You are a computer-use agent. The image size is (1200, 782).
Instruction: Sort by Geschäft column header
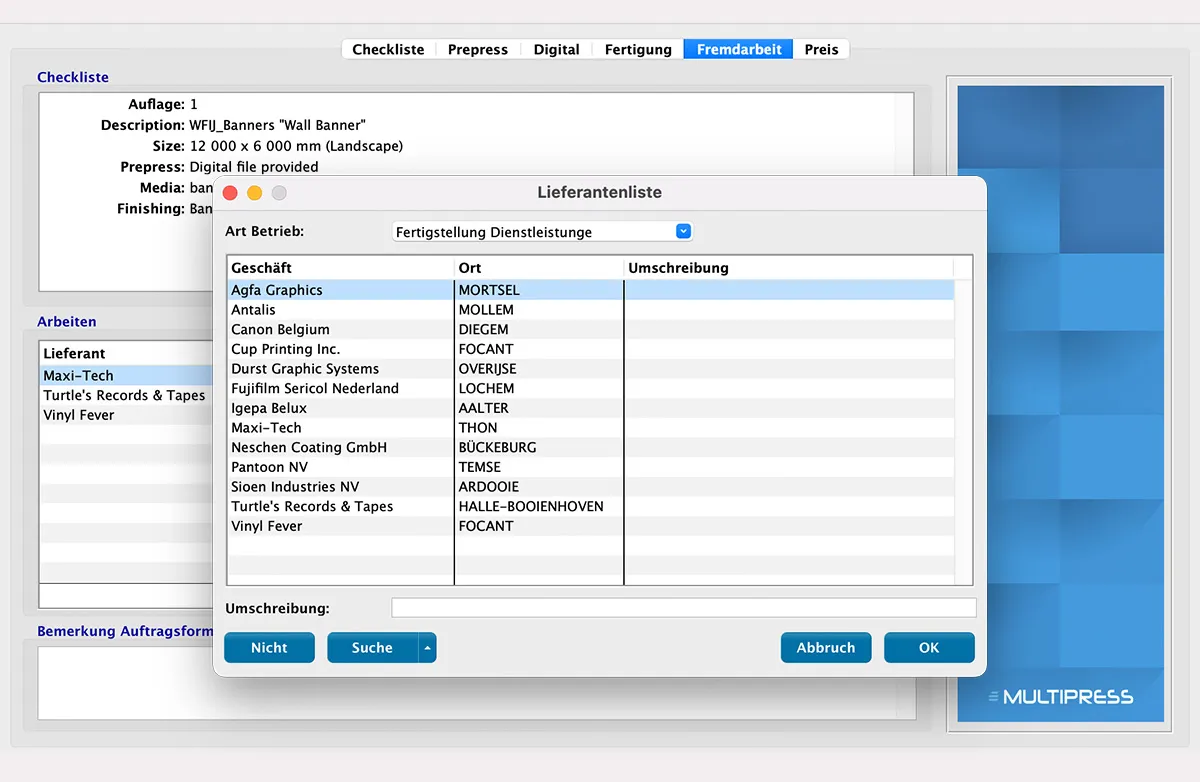tap(340, 268)
